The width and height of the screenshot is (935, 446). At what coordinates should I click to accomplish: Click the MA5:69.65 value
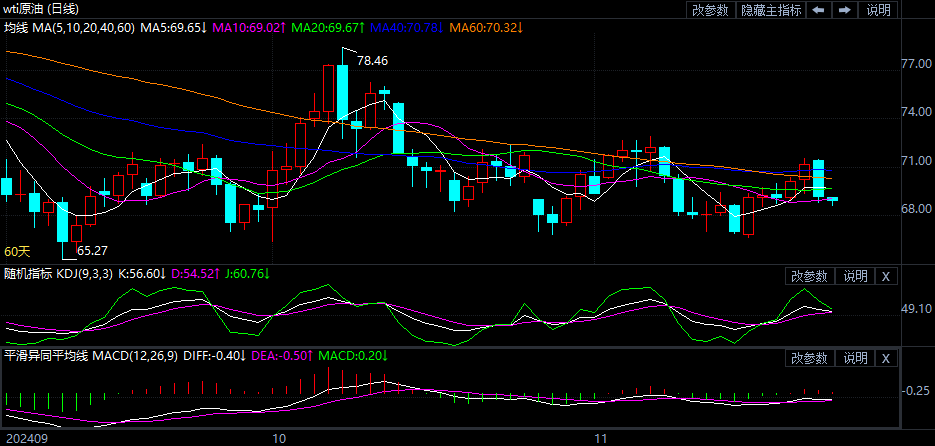click(174, 27)
